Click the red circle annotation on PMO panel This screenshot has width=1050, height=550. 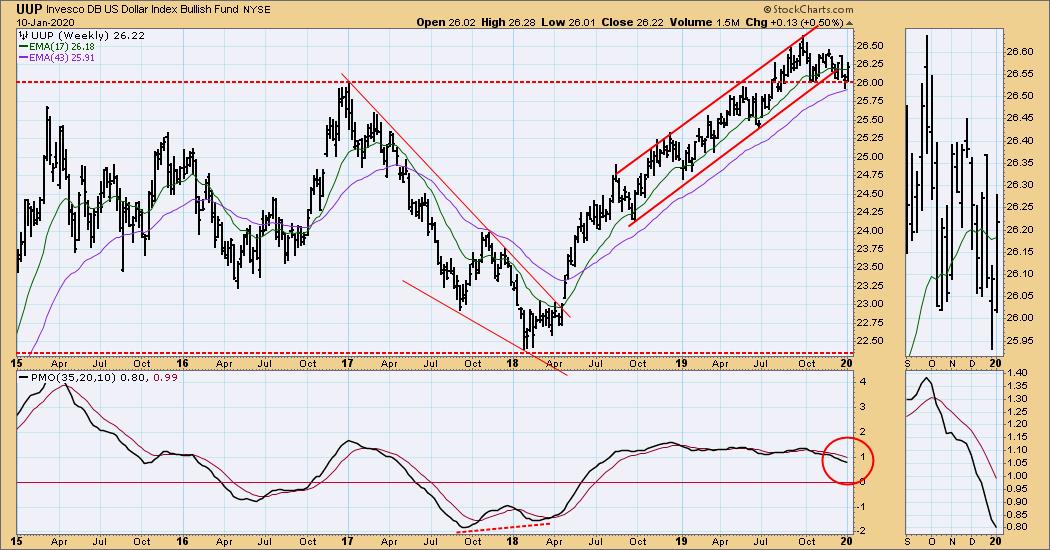click(853, 461)
